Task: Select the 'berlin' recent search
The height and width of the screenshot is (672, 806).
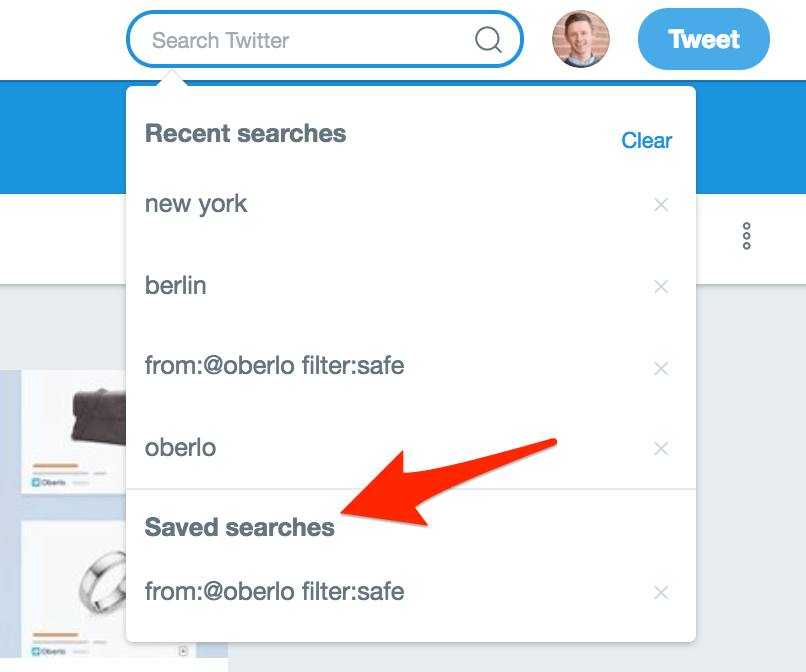Action: coord(176,286)
